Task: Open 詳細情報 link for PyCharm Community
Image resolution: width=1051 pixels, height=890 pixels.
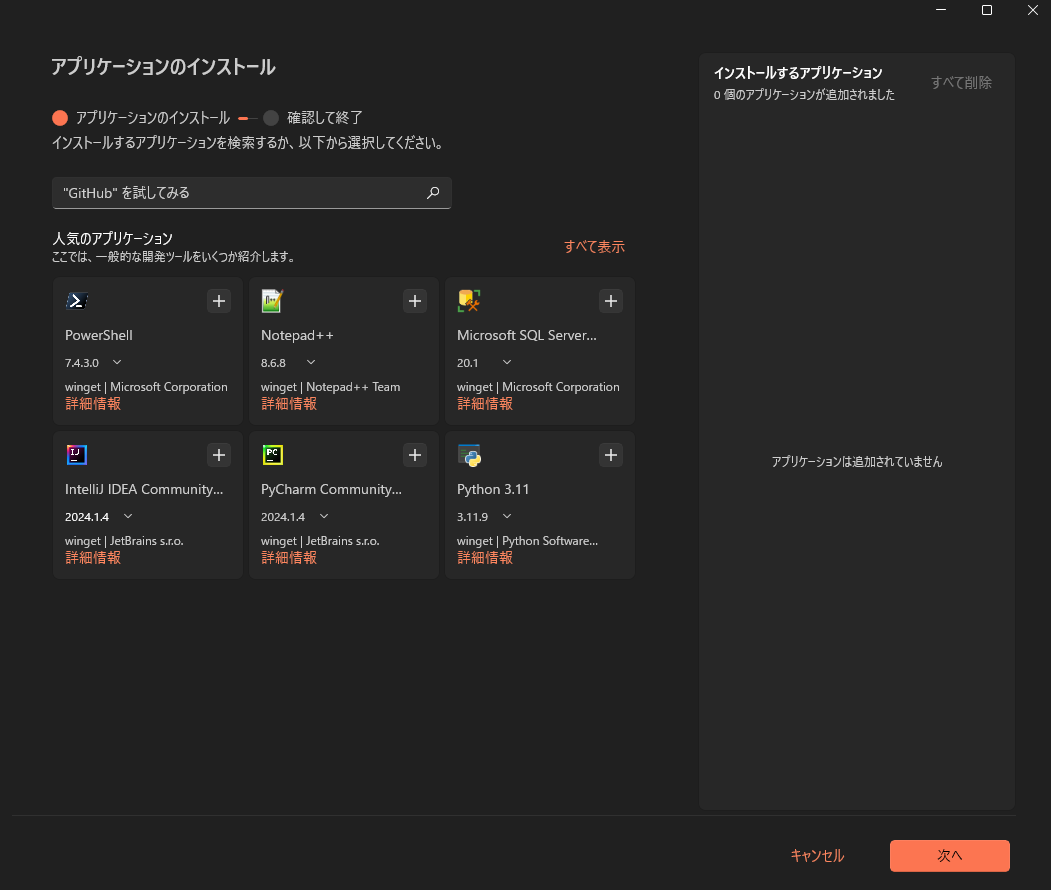Action: pyautogui.click(x=289, y=558)
